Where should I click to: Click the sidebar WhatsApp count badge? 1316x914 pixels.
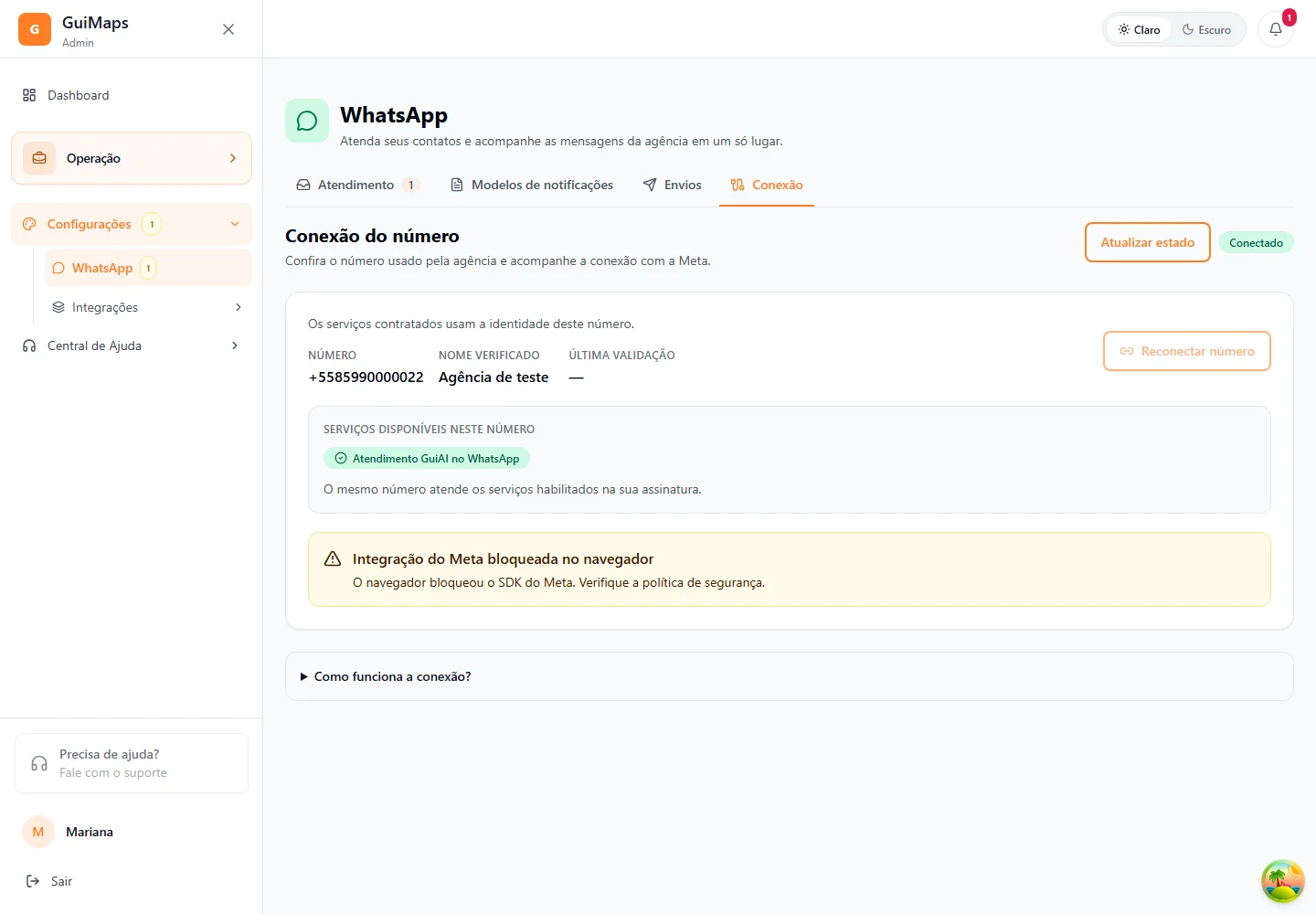pyautogui.click(x=148, y=268)
